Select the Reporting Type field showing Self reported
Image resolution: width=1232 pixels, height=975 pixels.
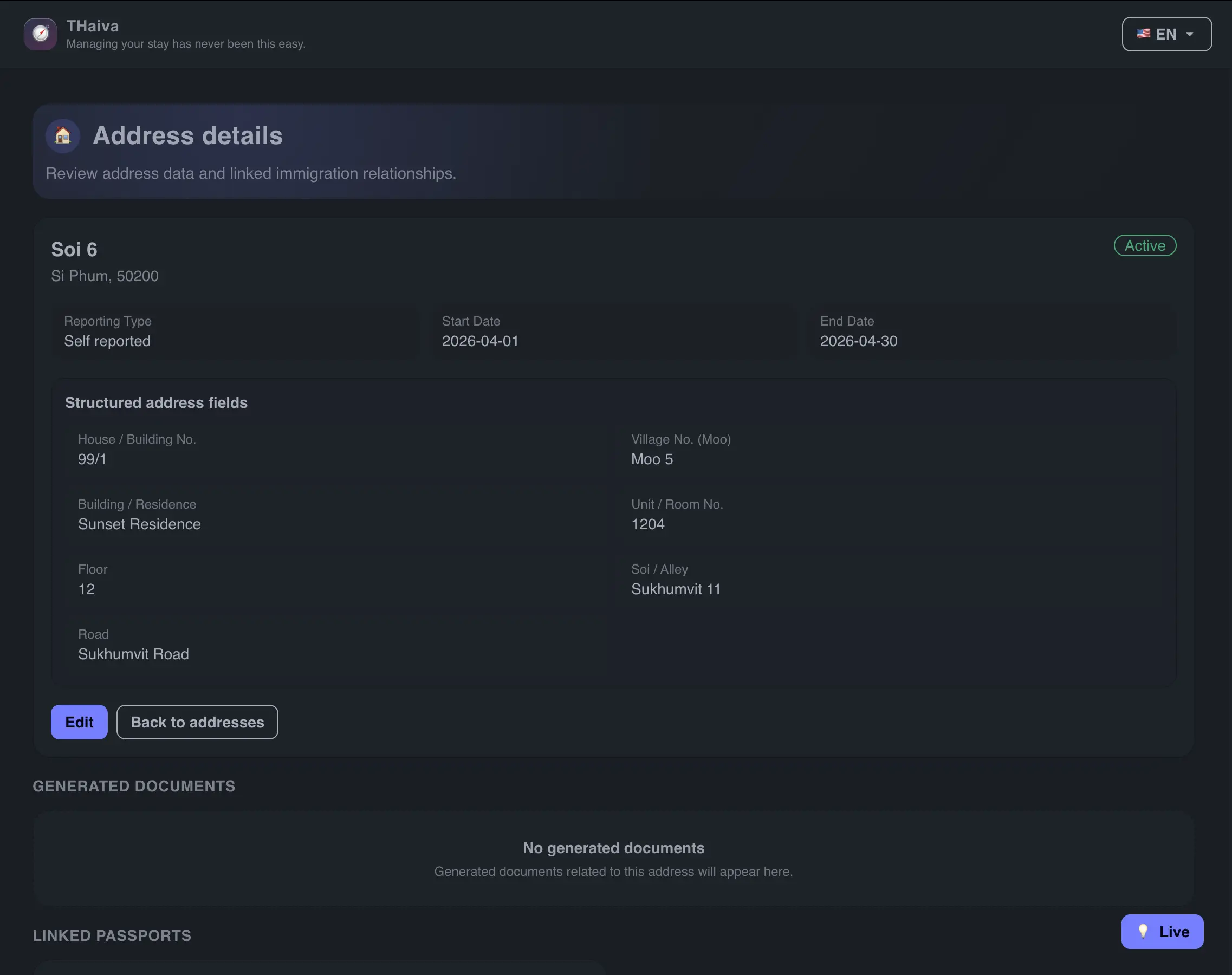pyautogui.click(x=107, y=341)
